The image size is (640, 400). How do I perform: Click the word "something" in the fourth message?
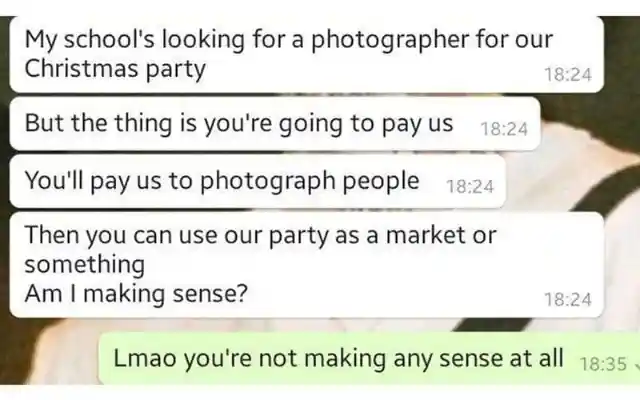coord(84,265)
